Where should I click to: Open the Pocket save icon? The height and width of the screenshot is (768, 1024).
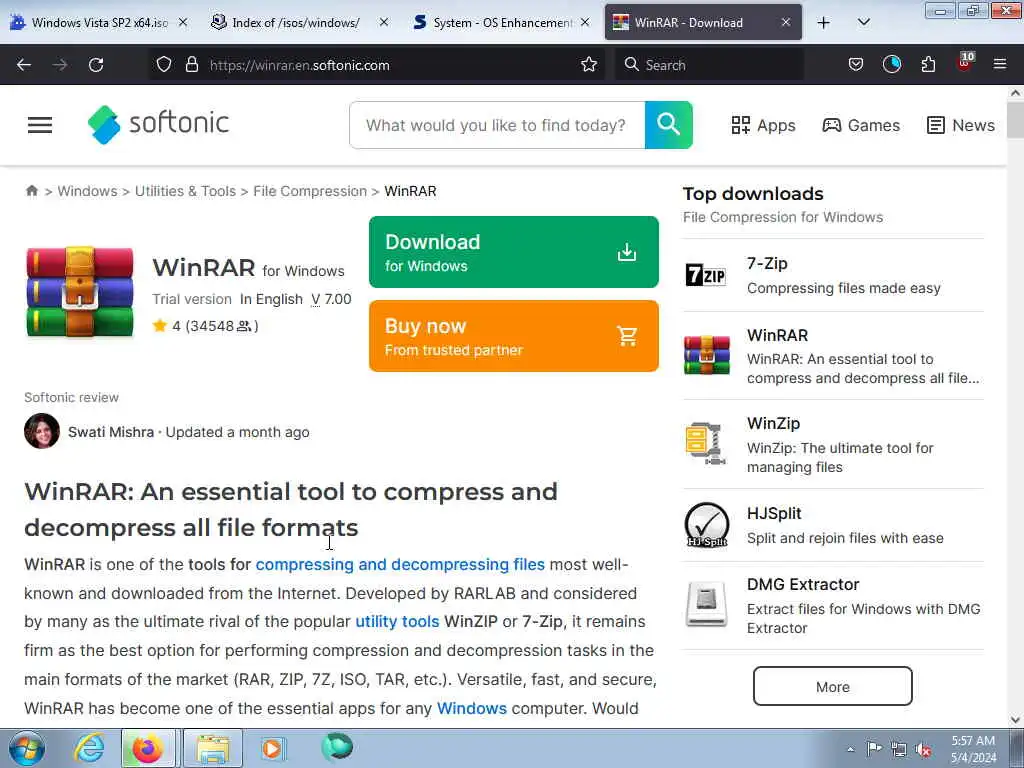coord(856,65)
